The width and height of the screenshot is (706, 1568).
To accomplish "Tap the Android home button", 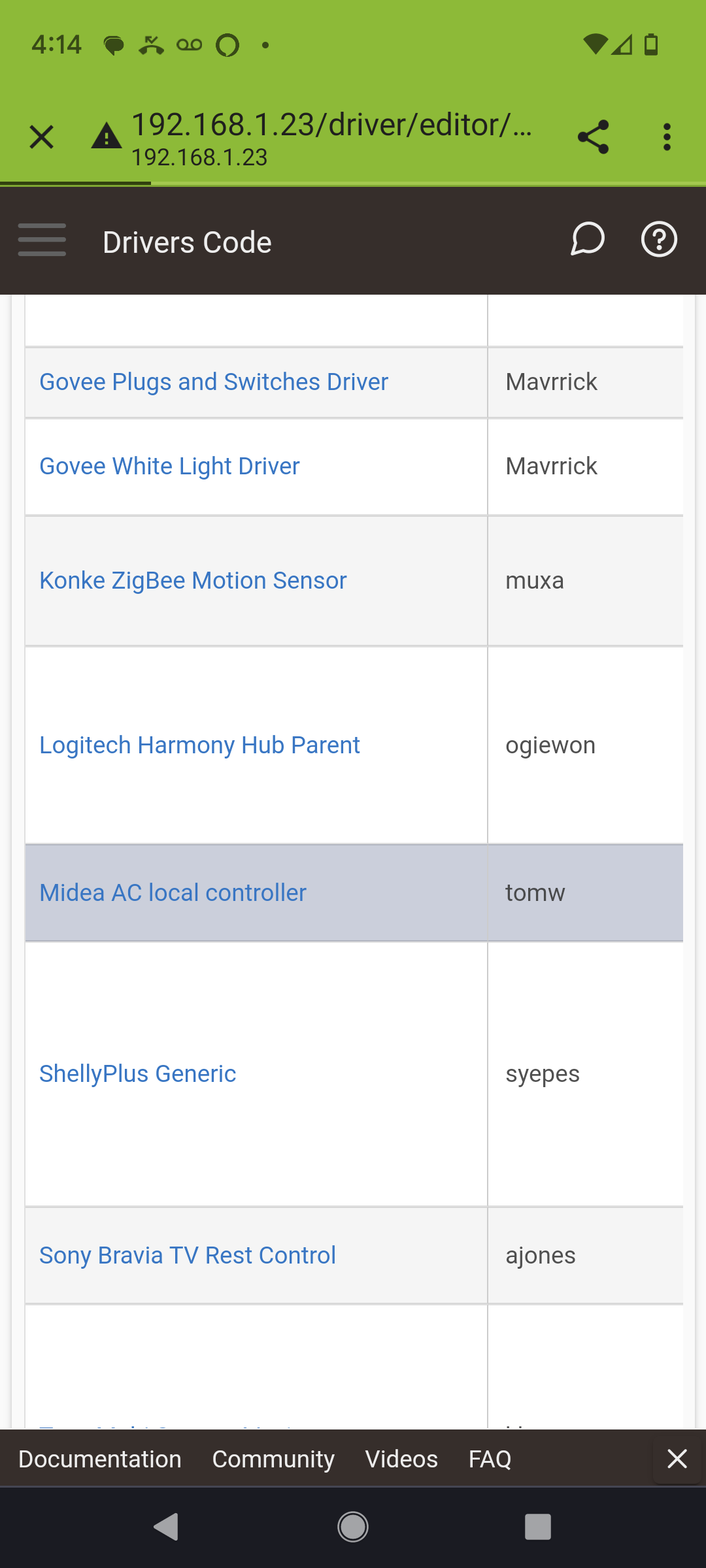I will point(353,1527).
